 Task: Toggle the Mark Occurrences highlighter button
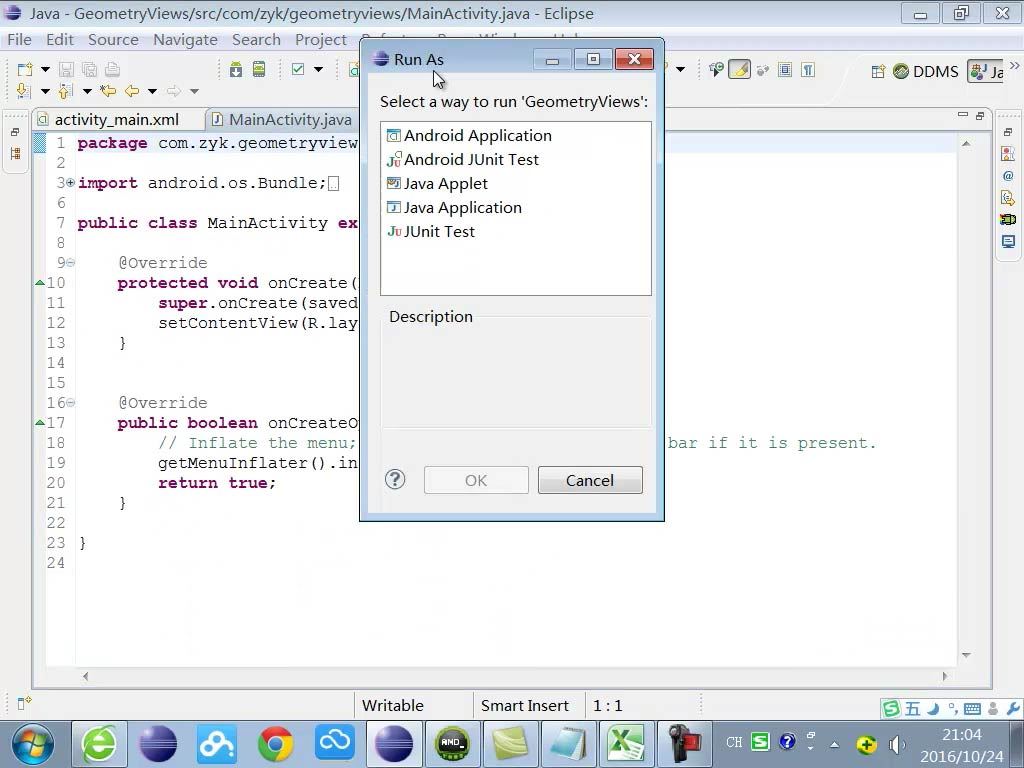pos(739,69)
